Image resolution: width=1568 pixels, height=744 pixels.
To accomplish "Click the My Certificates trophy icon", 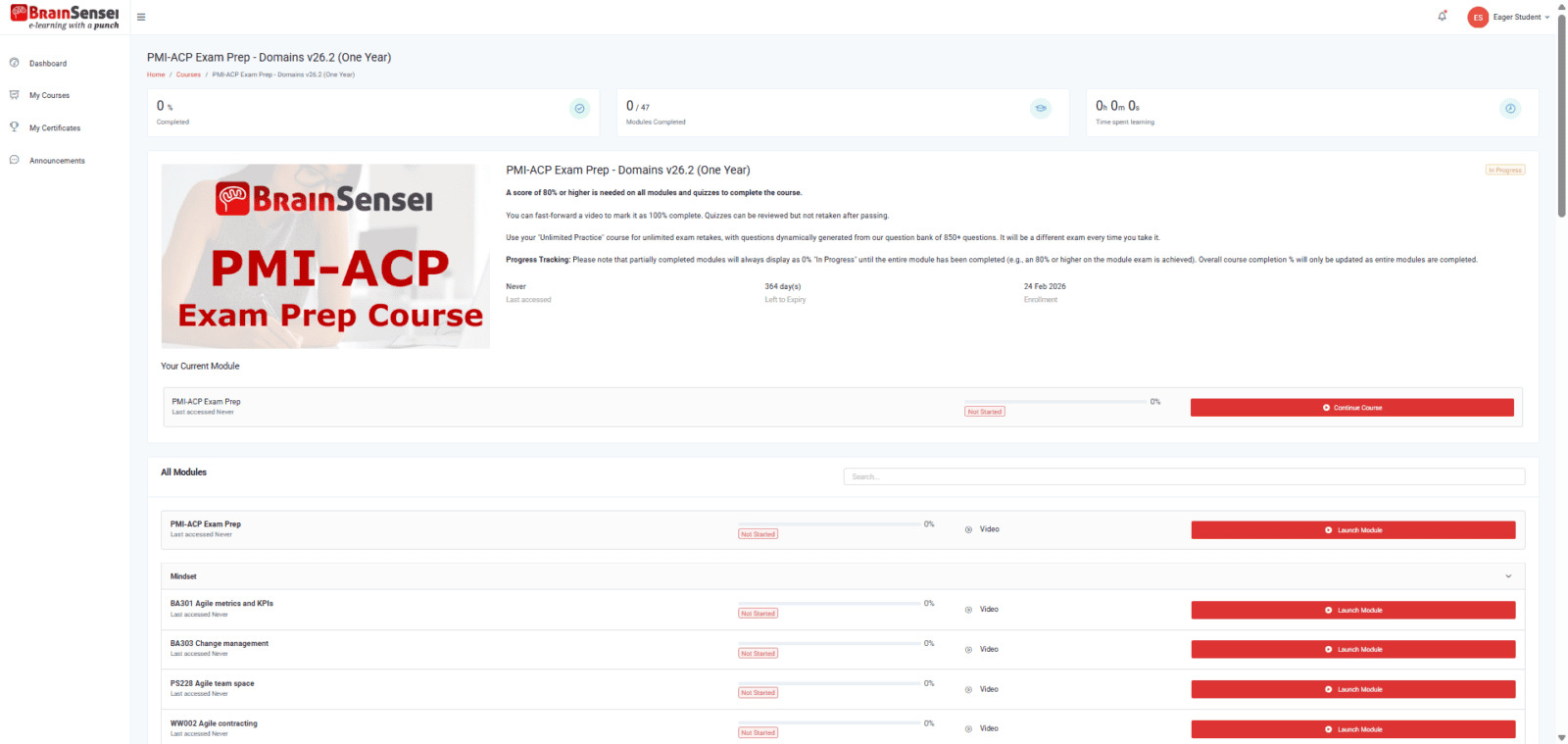I will (14, 127).
